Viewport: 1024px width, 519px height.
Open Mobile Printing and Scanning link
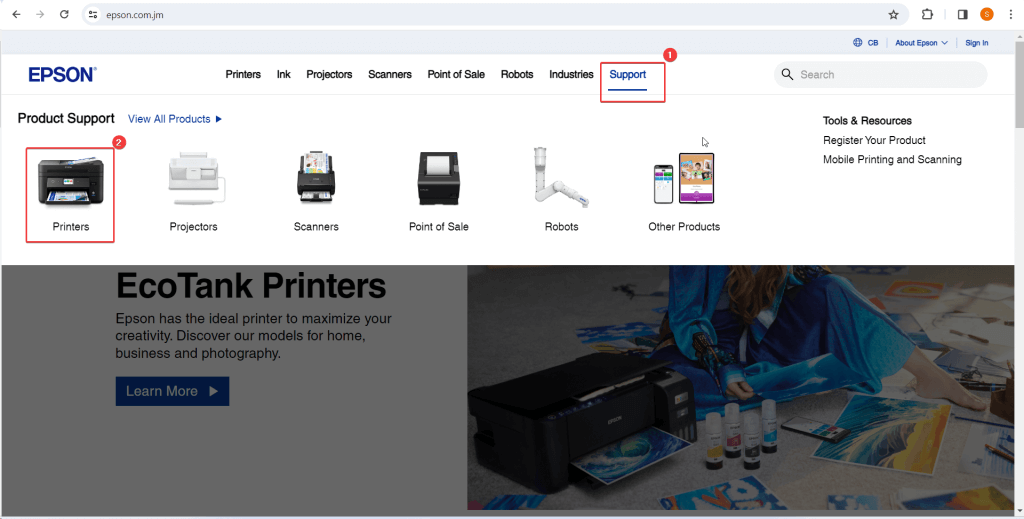(892, 159)
